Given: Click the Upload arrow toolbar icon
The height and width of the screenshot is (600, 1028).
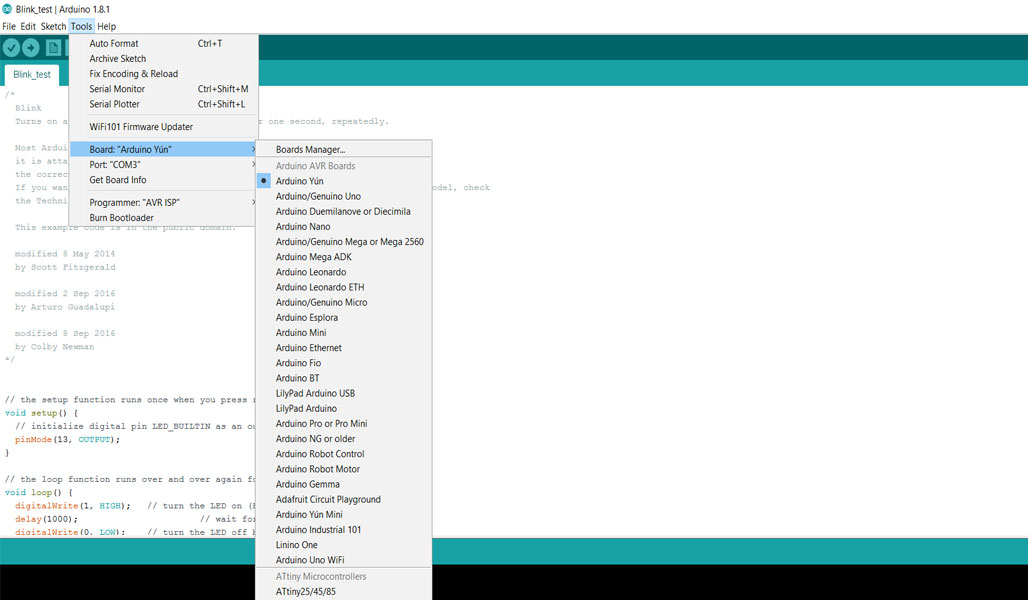Looking at the screenshot, I should click(31, 48).
